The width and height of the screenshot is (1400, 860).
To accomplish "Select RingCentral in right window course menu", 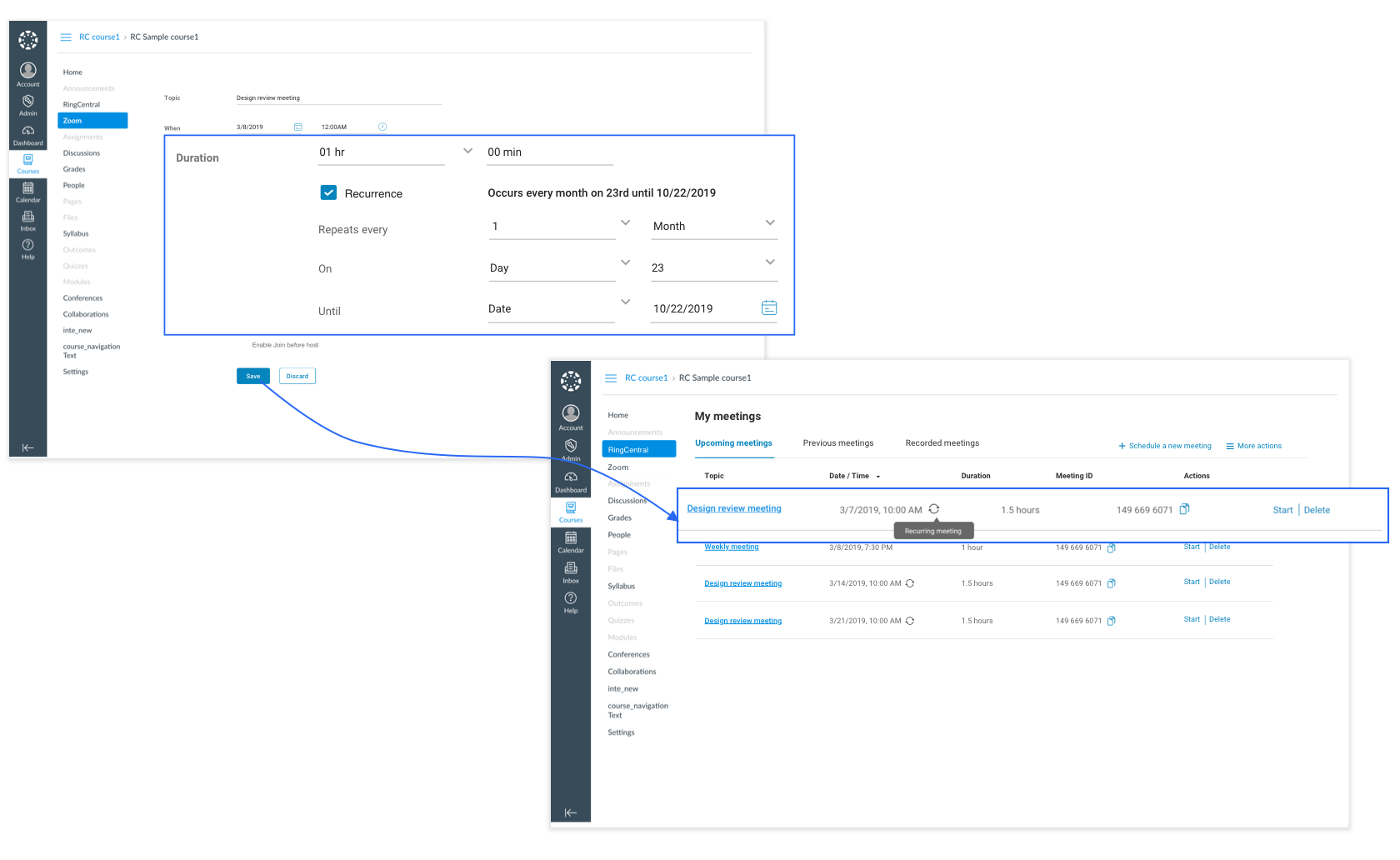I will pyautogui.click(x=639, y=449).
